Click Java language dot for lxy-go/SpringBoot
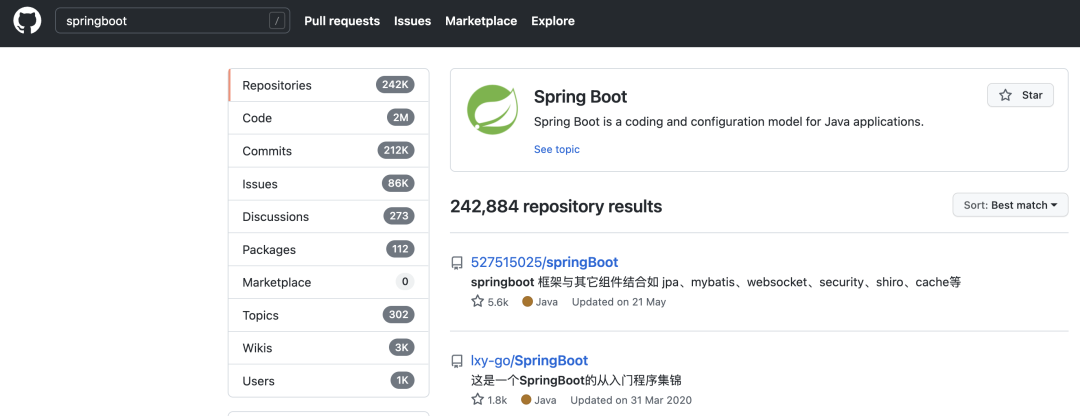This screenshot has height=416, width=1080. pyautogui.click(x=528, y=399)
